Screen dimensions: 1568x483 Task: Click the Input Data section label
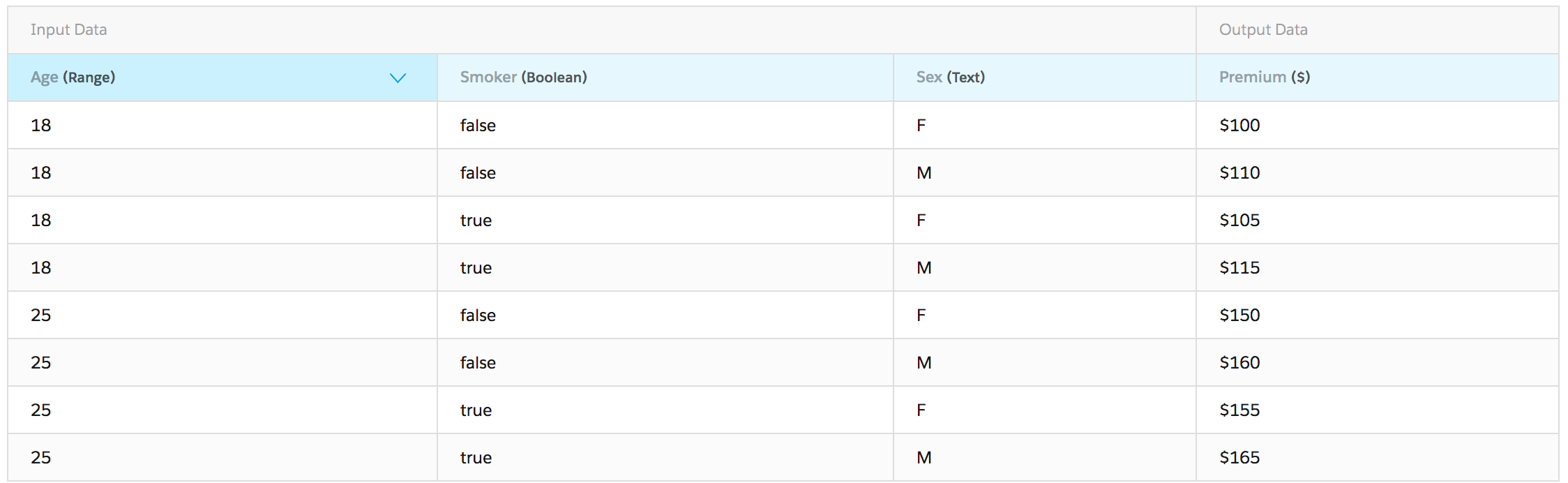click(x=69, y=29)
